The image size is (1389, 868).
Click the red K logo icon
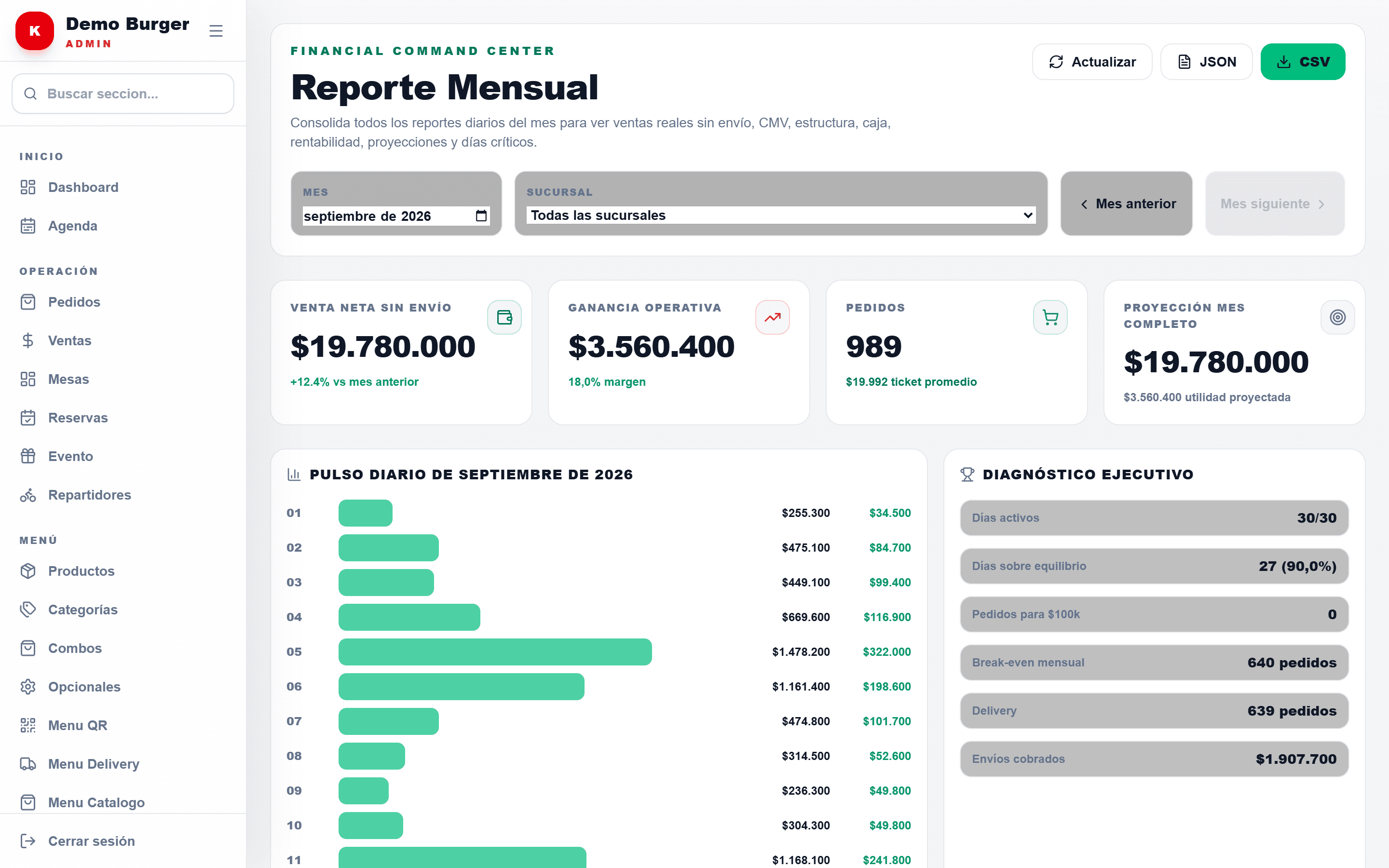(34, 31)
